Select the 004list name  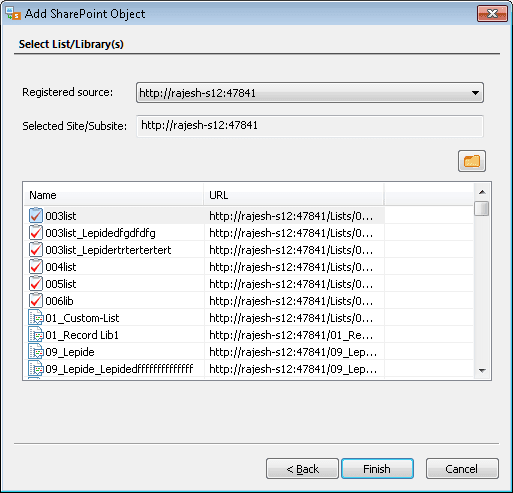(61, 267)
